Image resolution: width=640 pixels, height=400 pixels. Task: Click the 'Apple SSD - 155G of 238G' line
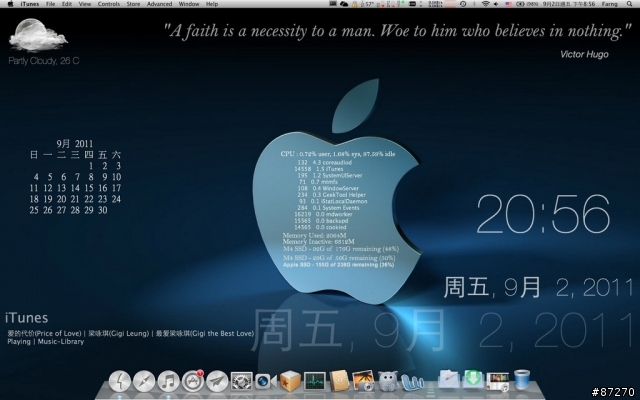[338, 264]
